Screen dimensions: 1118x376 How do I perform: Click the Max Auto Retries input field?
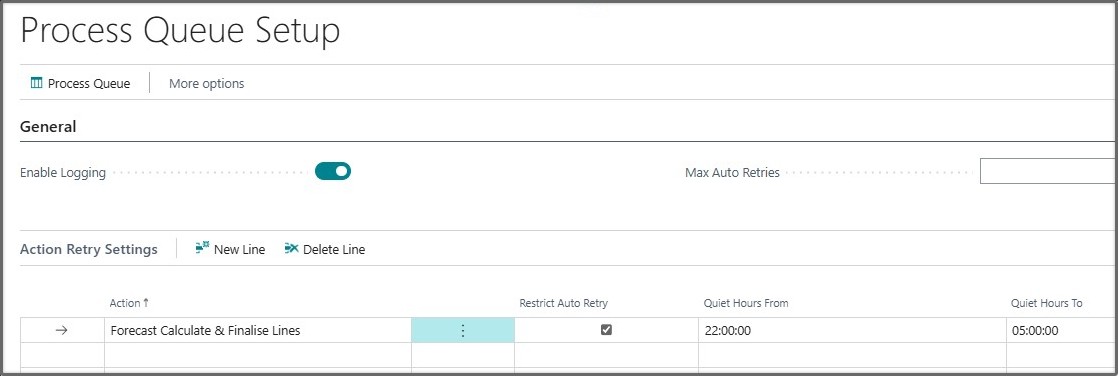(x=1048, y=172)
